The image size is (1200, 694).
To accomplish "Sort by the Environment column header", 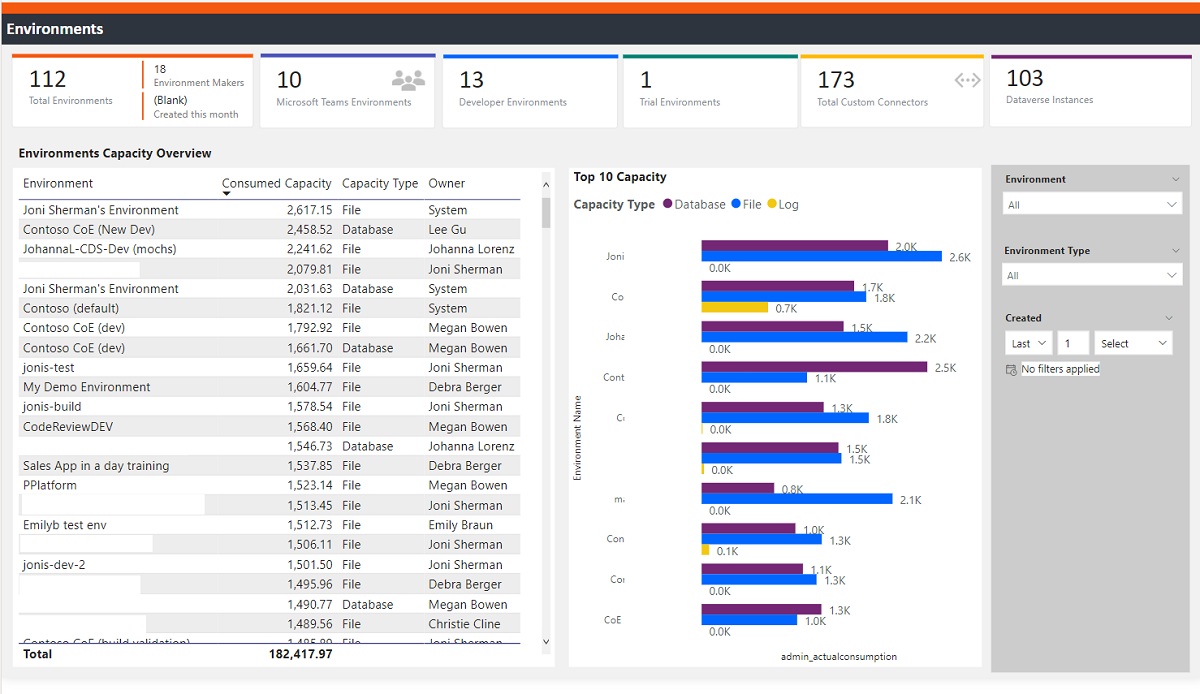I will [x=58, y=183].
